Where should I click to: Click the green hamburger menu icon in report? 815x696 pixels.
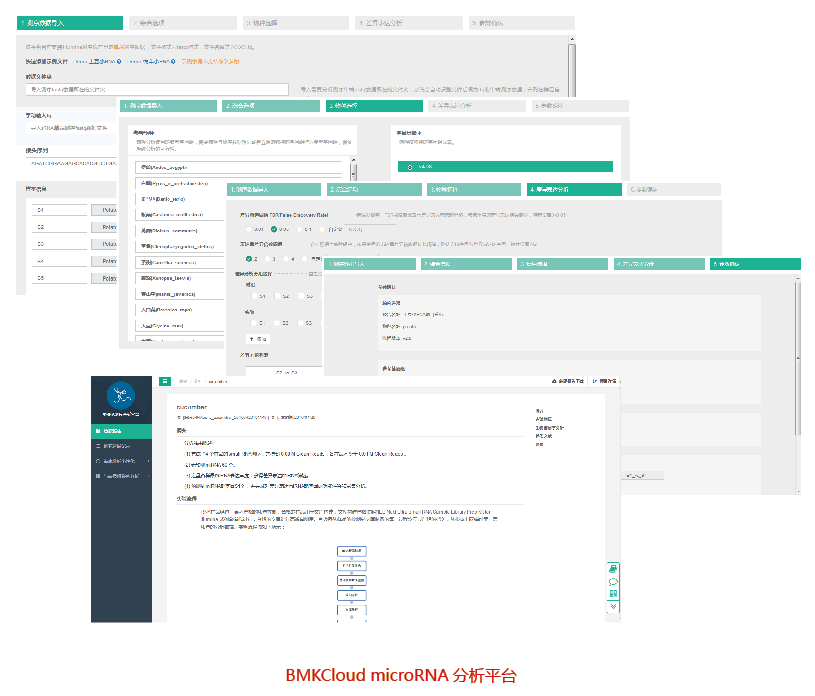coord(162,381)
